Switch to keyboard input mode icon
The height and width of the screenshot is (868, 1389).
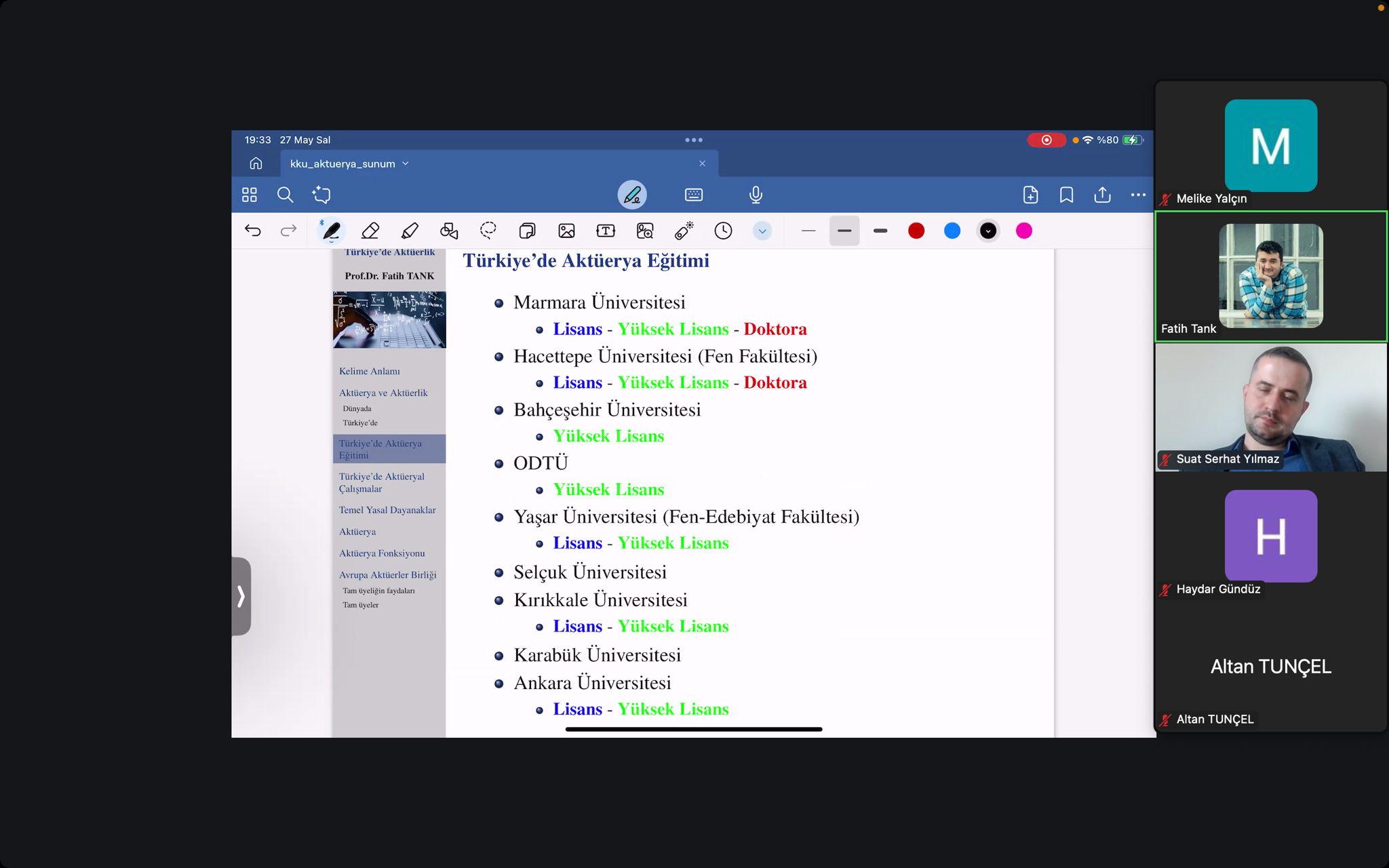694,195
